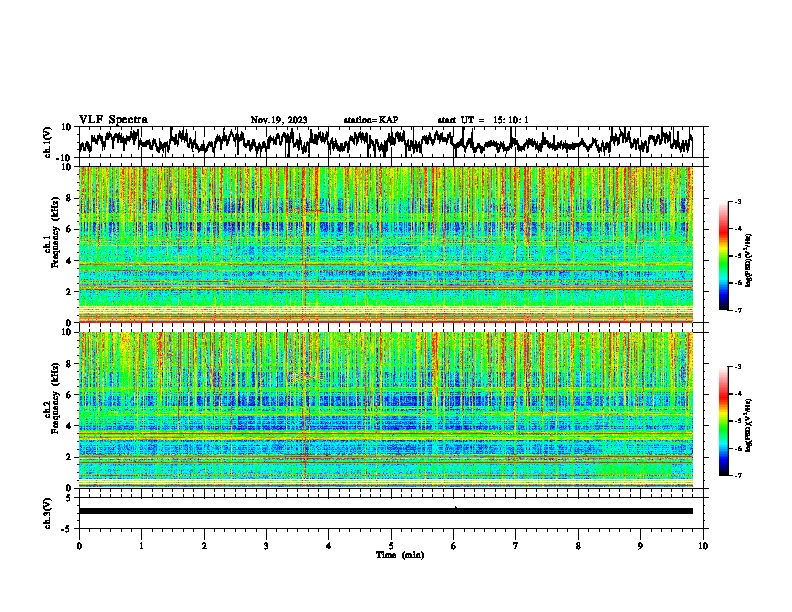Image resolution: width=792 pixels, height=612 pixels.
Task: Click the "Time (min)" axis label
Action: pyautogui.click(x=400, y=555)
